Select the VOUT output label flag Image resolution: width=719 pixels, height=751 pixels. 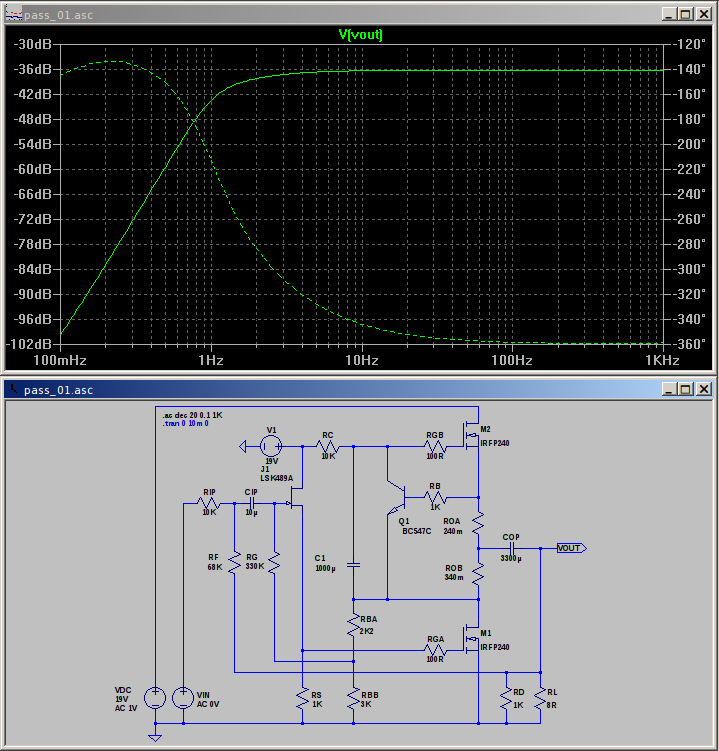[x=571, y=548]
